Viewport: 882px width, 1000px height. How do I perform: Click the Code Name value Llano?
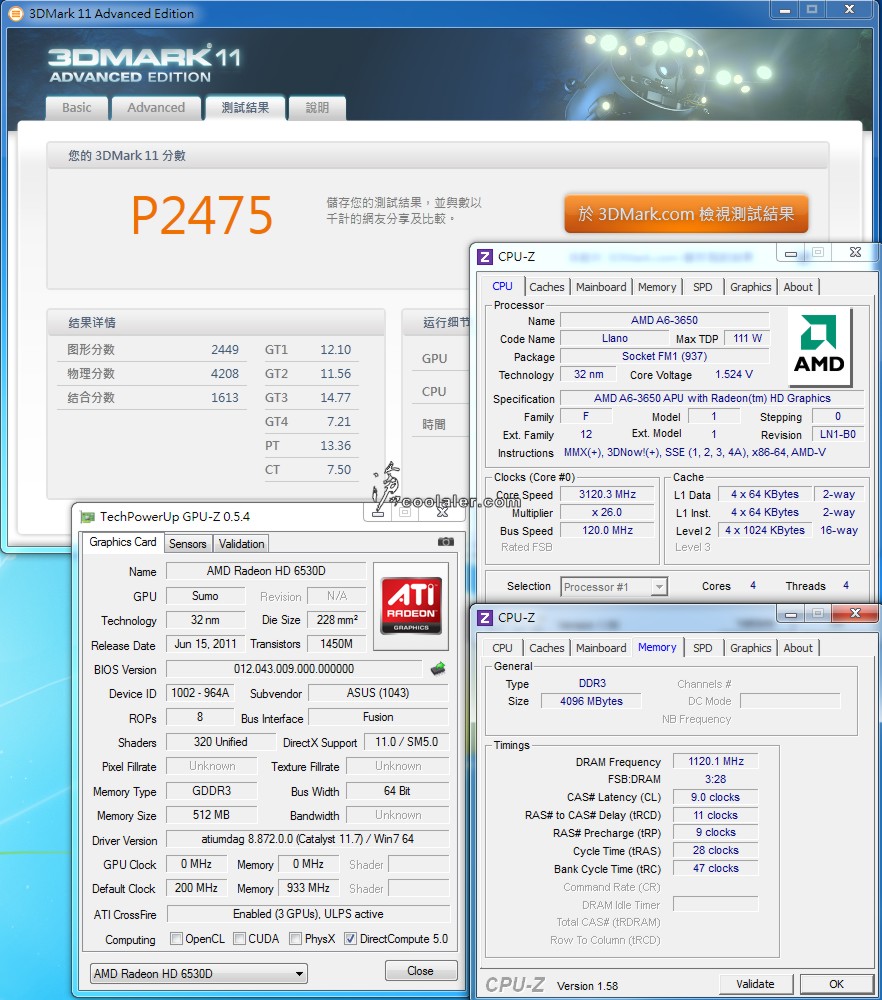[x=615, y=338]
